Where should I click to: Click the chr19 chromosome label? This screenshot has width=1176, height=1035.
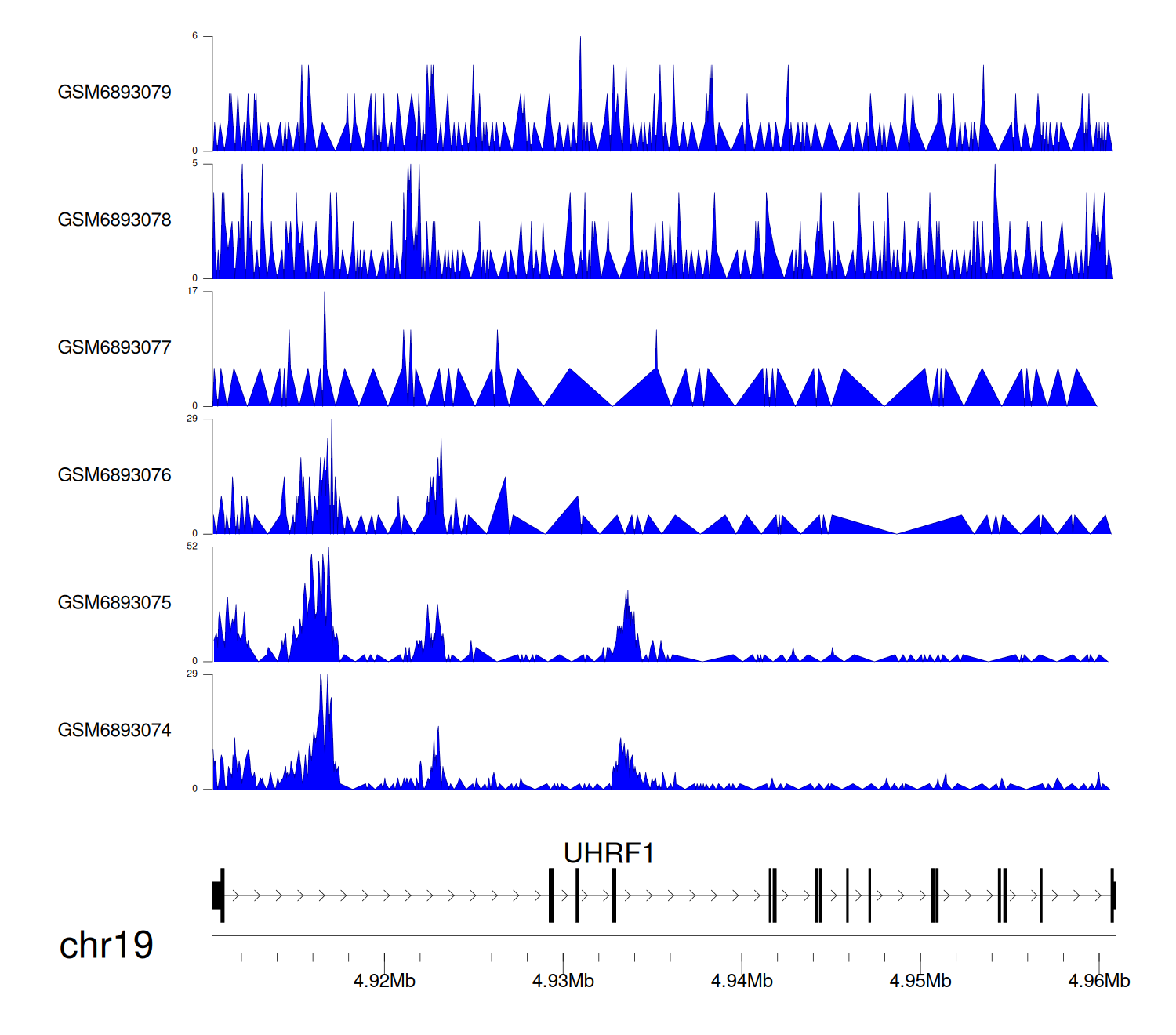pos(106,946)
